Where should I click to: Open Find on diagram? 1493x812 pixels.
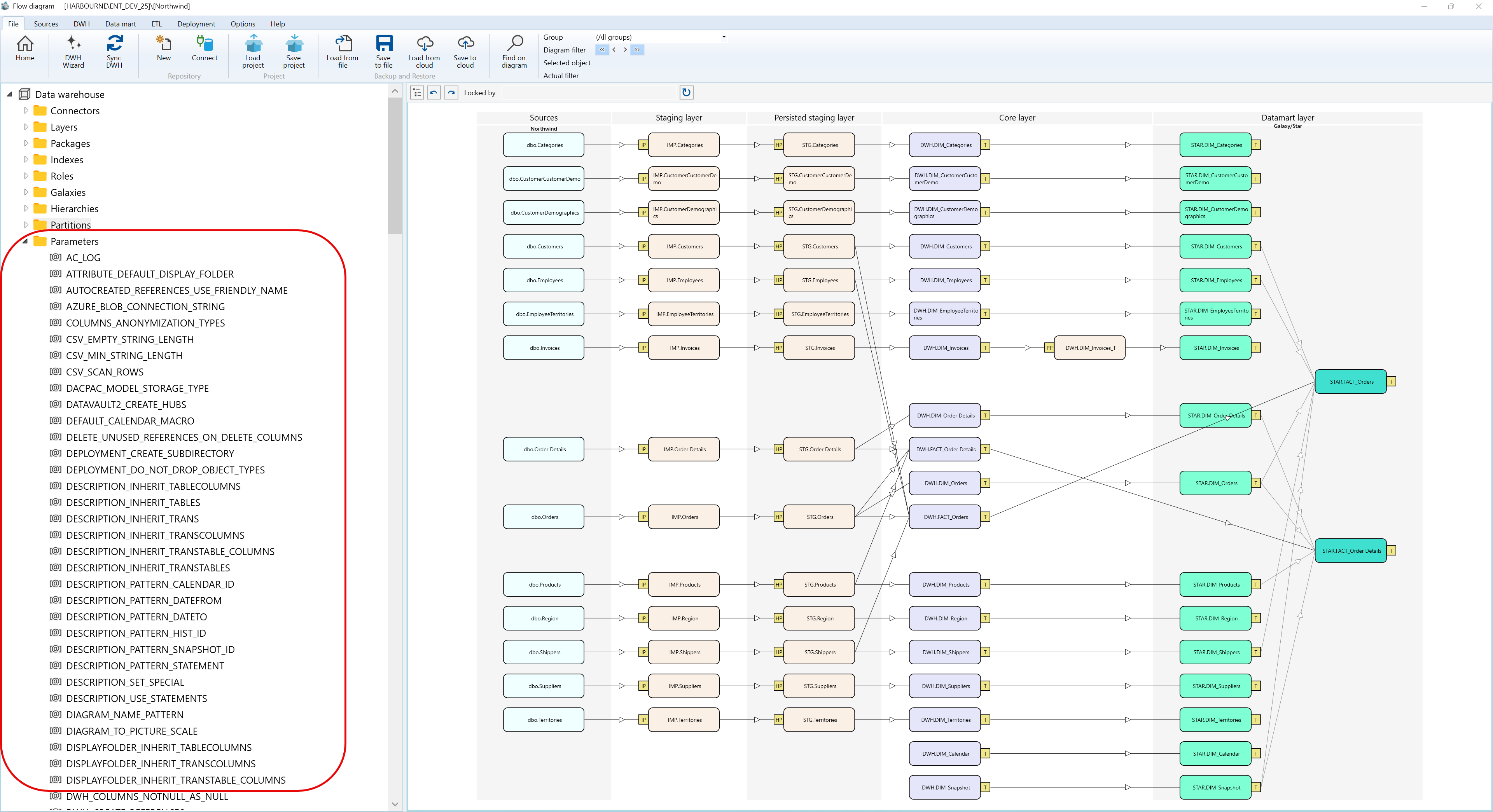514,52
